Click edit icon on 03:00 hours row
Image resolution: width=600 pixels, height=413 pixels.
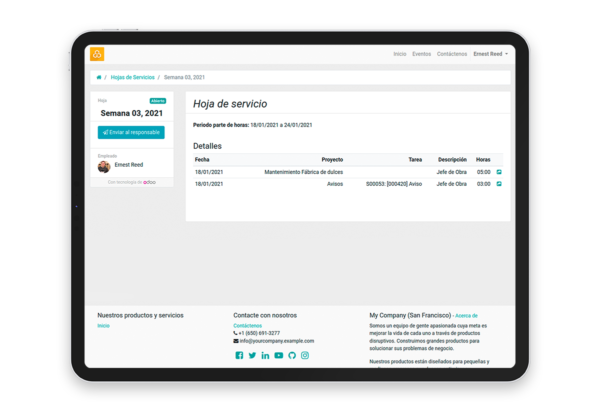click(x=499, y=184)
